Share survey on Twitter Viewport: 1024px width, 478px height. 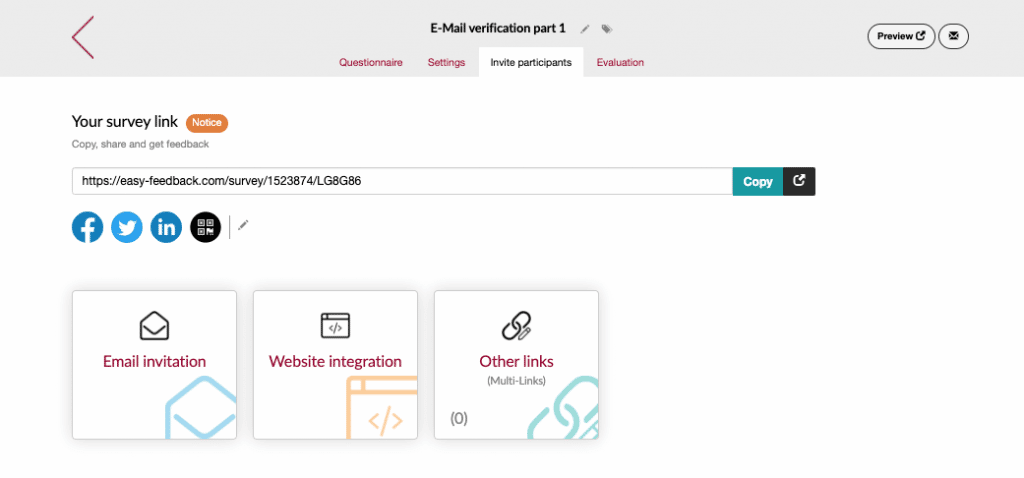tap(127, 227)
